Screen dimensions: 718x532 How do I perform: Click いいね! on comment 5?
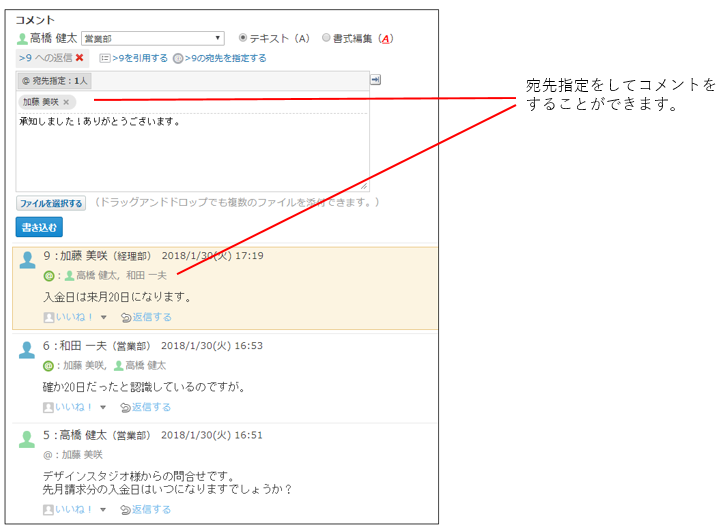(x=74, y=509)
